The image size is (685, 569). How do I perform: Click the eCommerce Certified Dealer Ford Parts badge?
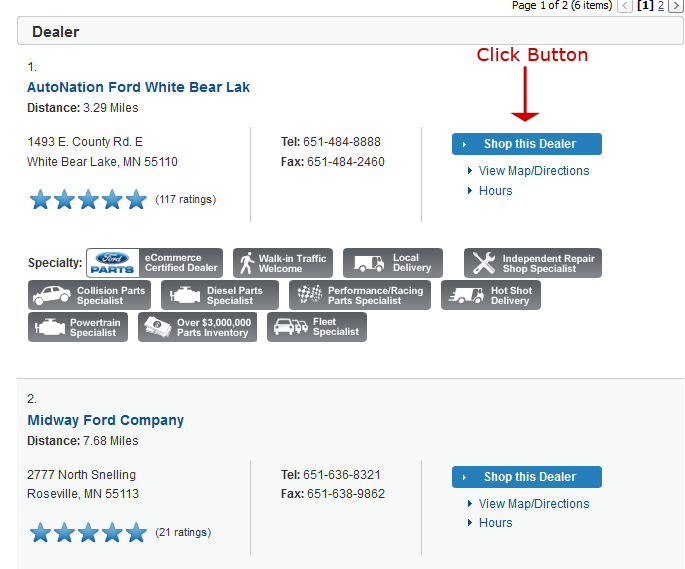(x=155, y=263)
